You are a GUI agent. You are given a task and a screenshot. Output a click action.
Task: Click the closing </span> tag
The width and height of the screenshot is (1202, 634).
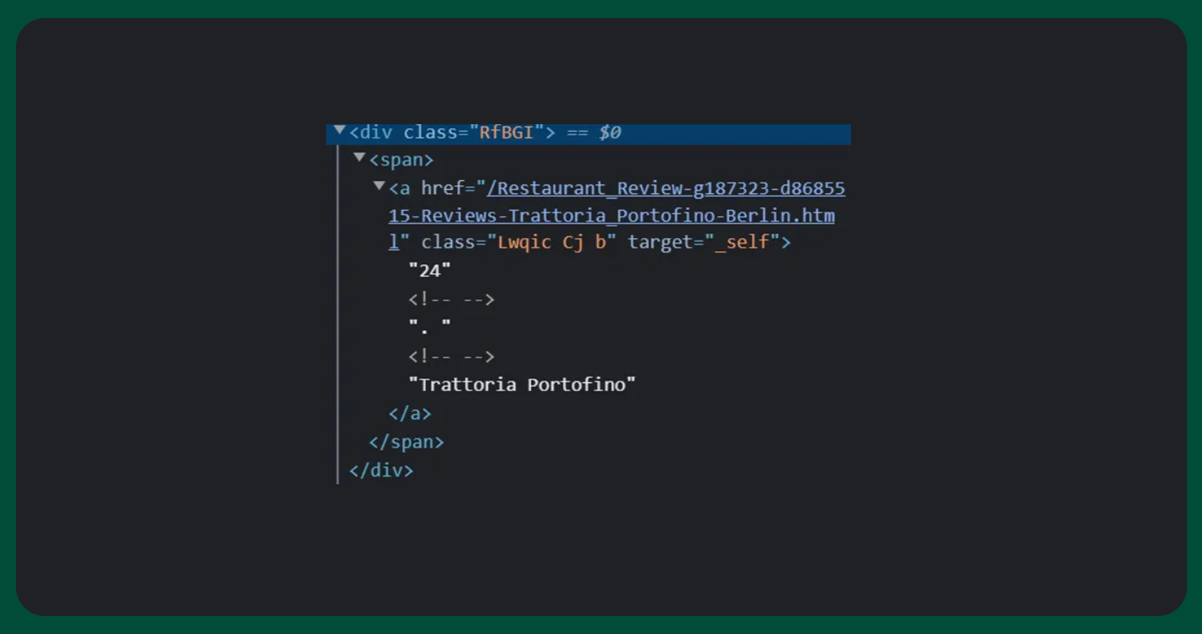(406, 442)
